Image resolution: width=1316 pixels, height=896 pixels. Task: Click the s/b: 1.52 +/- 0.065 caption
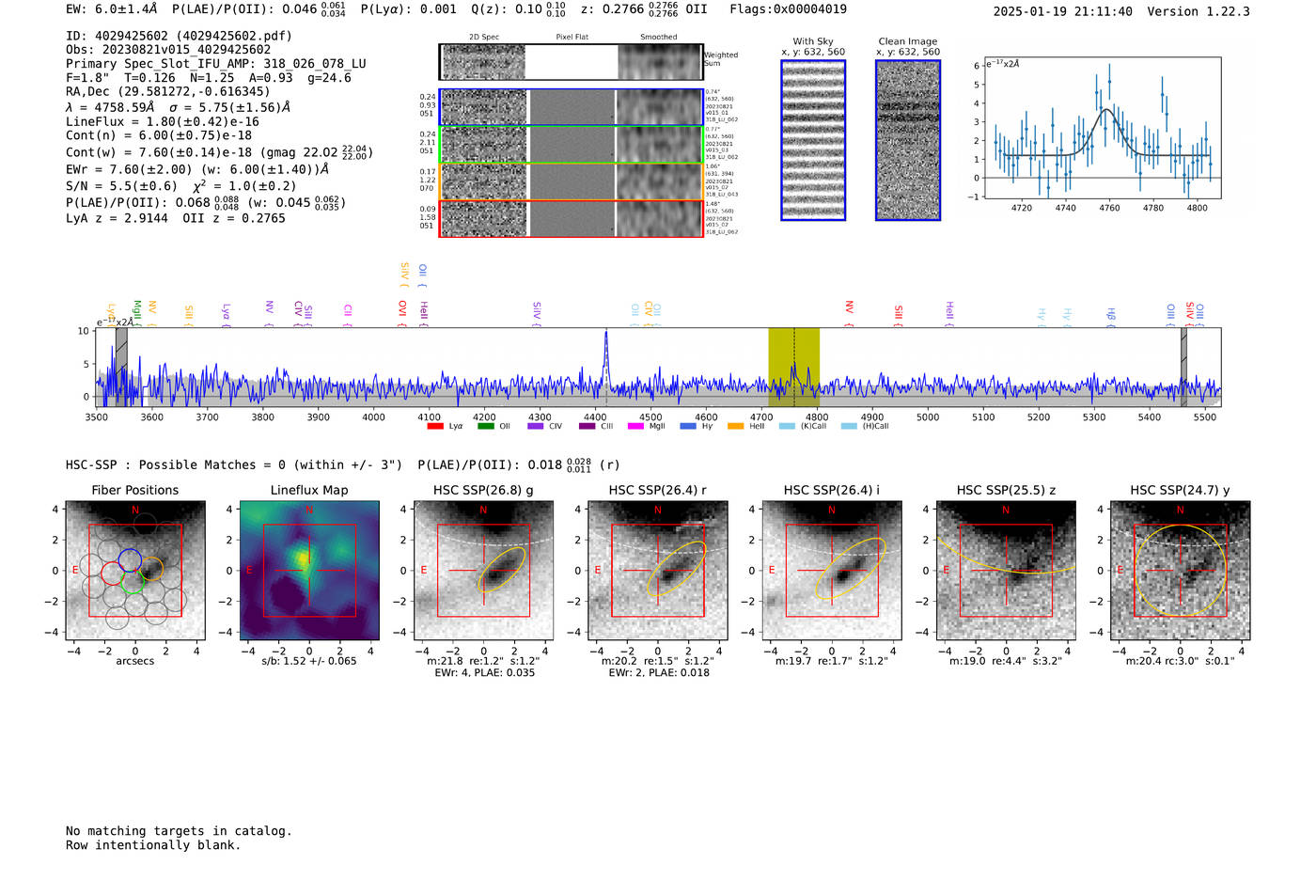tap(309, 661)
